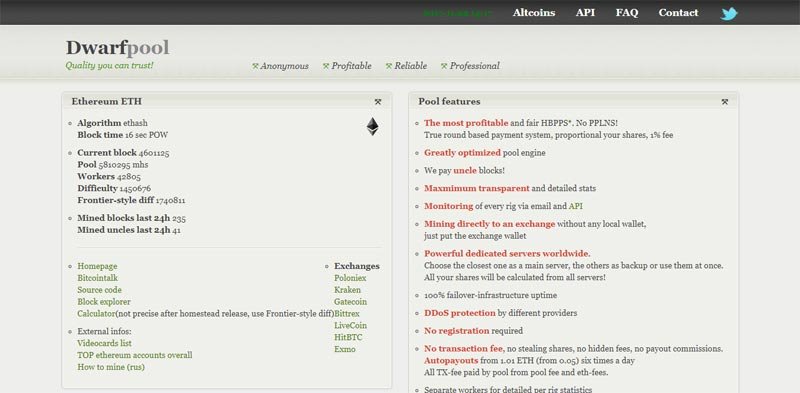Open the Source code link

99,290
